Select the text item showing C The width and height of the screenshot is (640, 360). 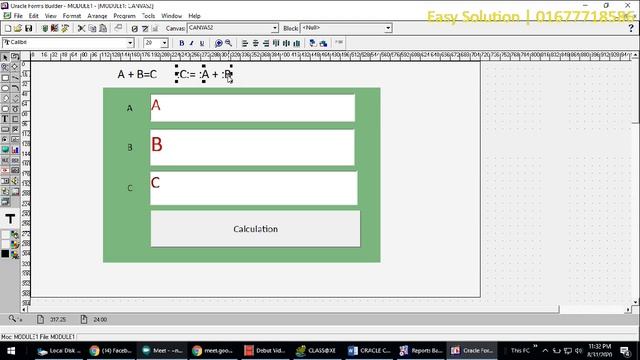click(253, 188)
